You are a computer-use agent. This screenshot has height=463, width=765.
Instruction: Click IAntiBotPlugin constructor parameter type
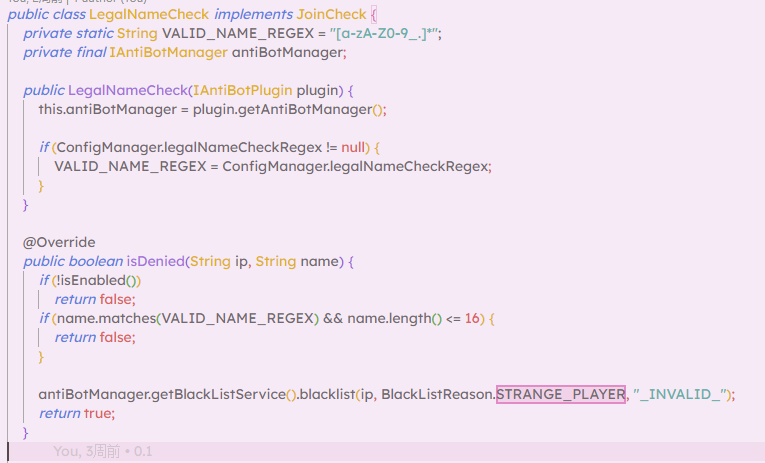click(x=242, y=90)
